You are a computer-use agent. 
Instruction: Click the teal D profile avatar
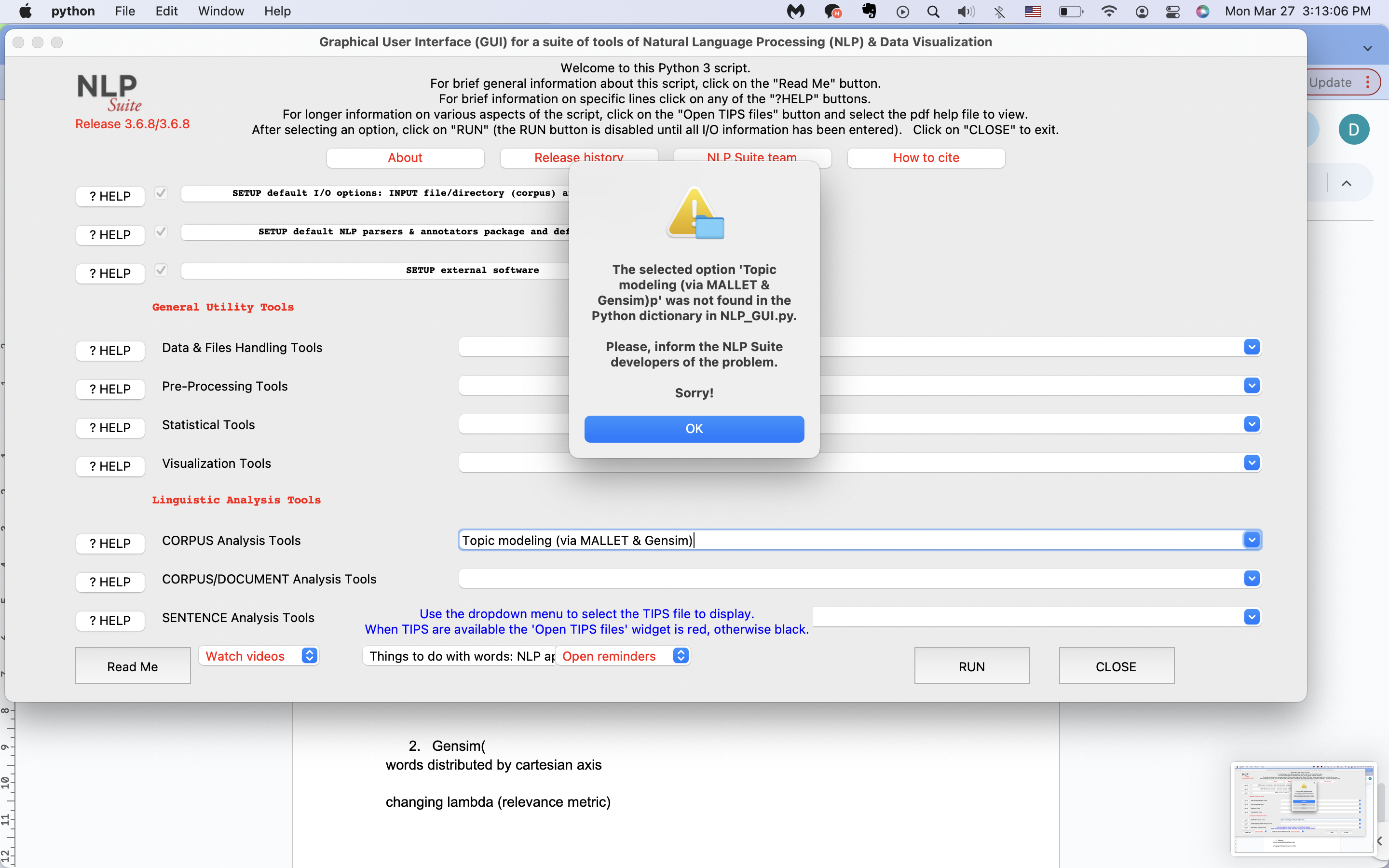coord(1354,129)
